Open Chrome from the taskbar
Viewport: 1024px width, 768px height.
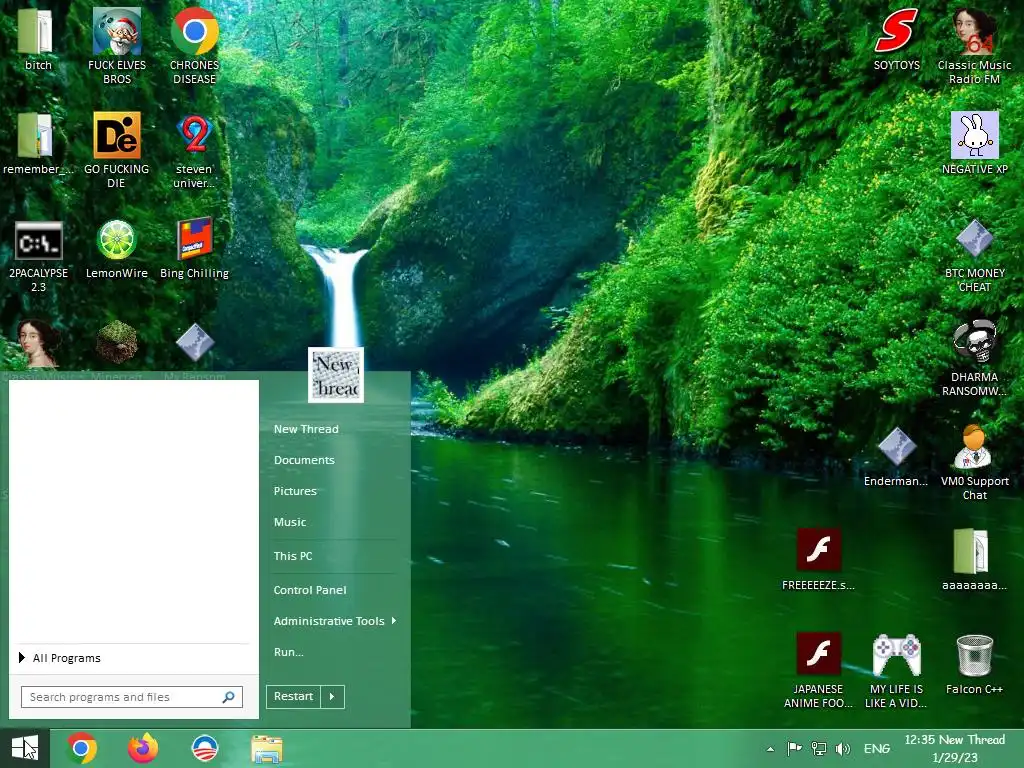82,748
